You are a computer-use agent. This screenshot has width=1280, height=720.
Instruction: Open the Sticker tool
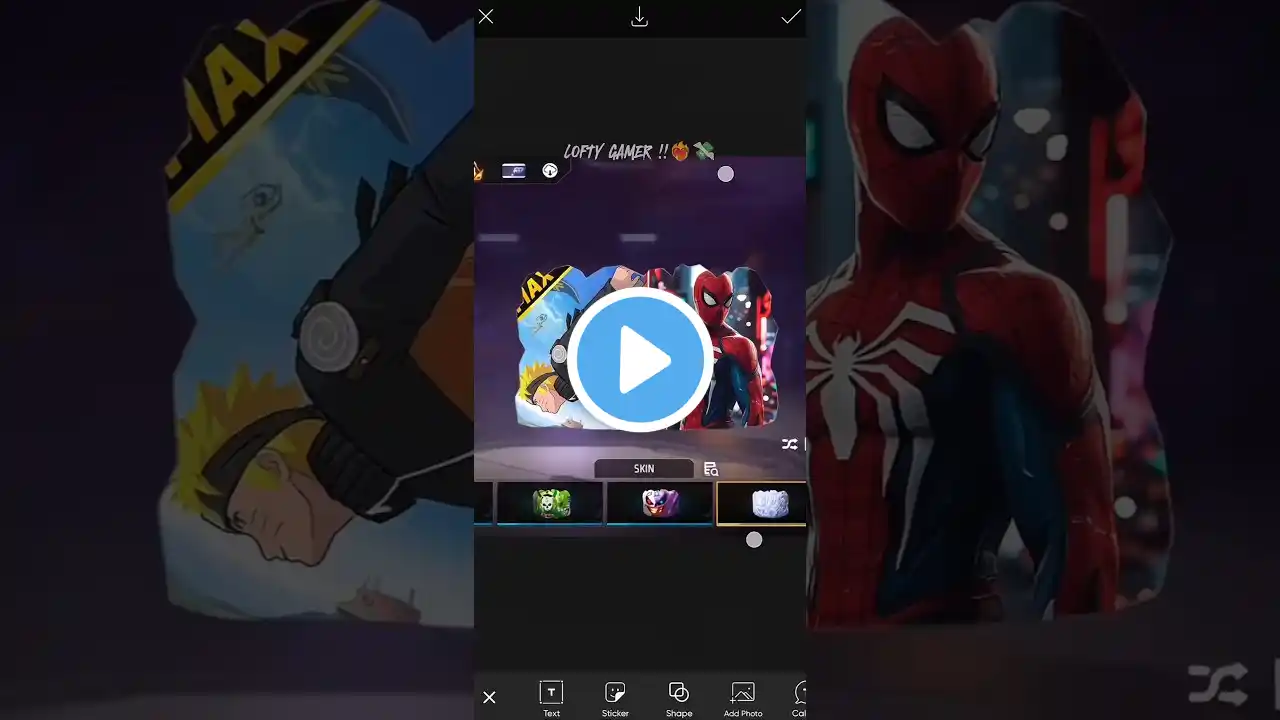tap(615, 698)
